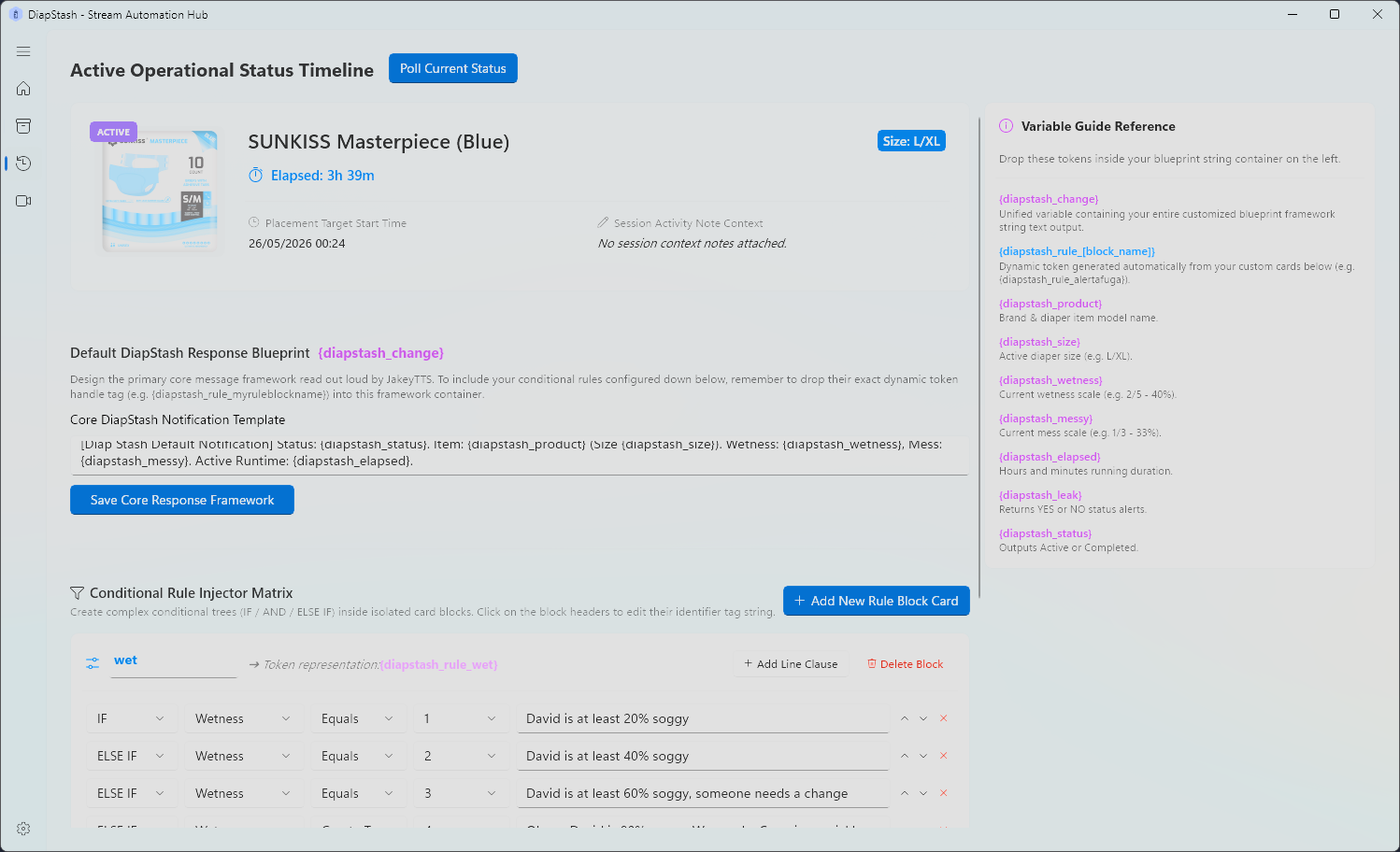
Task: Edit the 'wet' block name field
Action: click(173, 661)
